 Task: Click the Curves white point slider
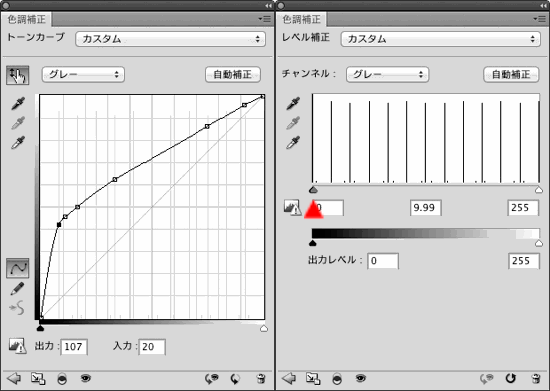coord(264,328)
